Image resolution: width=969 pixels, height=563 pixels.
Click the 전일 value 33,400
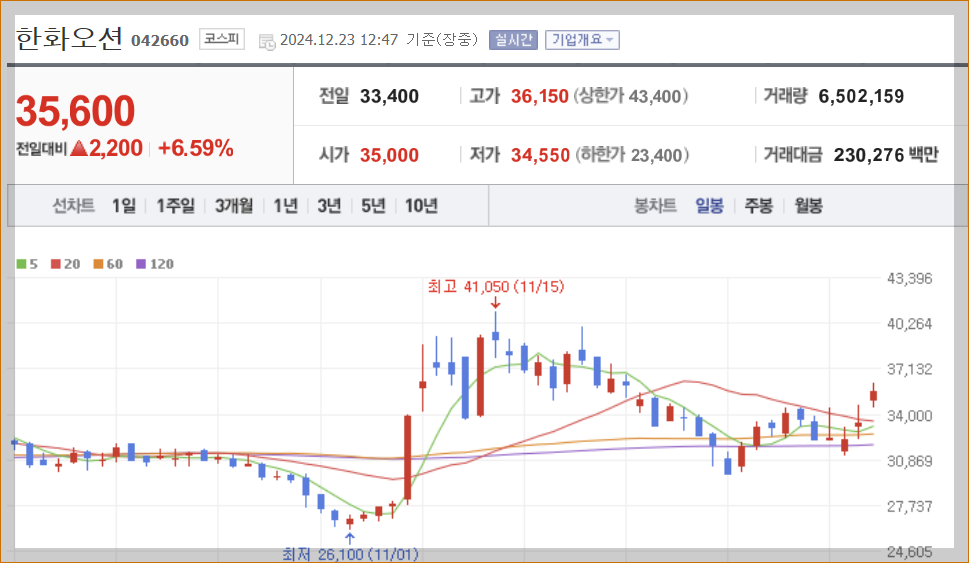coord(389,96)
